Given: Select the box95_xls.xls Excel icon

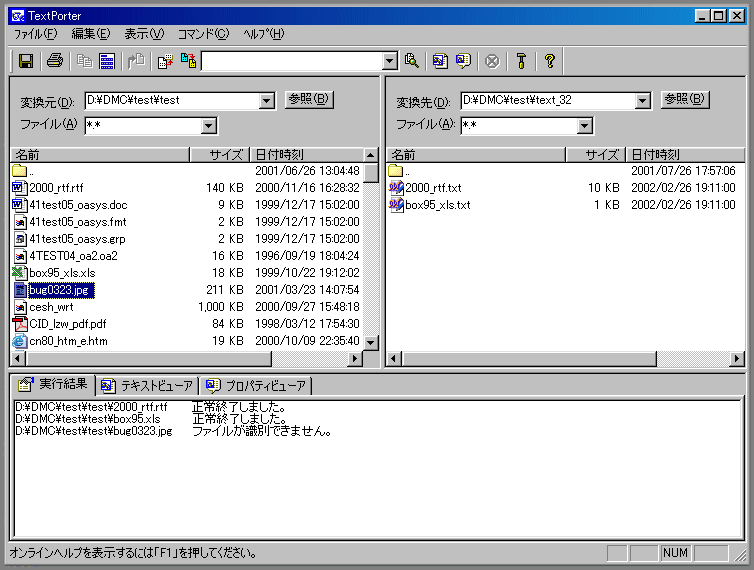Looking at the screenshot, I should pos(19,273).
